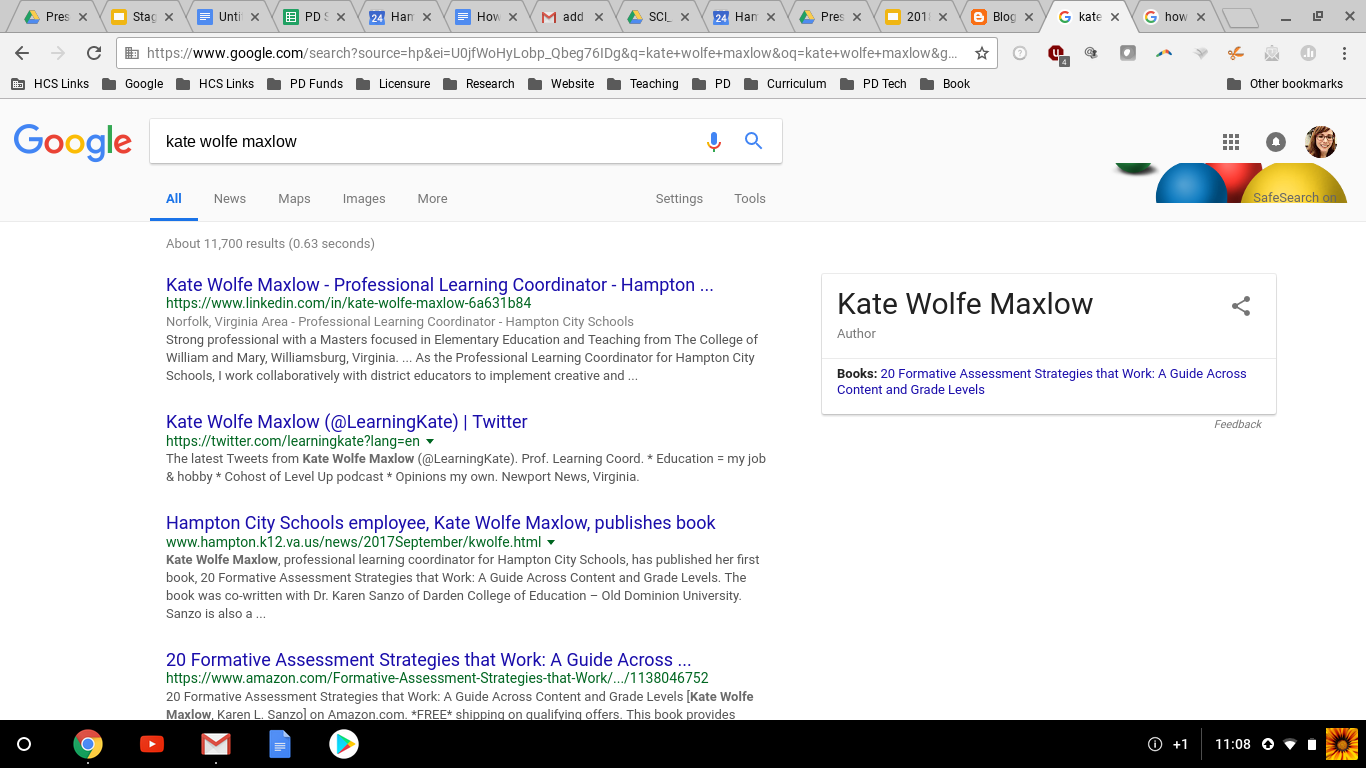Click the gray double-checkmark extension icon
Screen dimensions: 1366x768
point(1200,54)
